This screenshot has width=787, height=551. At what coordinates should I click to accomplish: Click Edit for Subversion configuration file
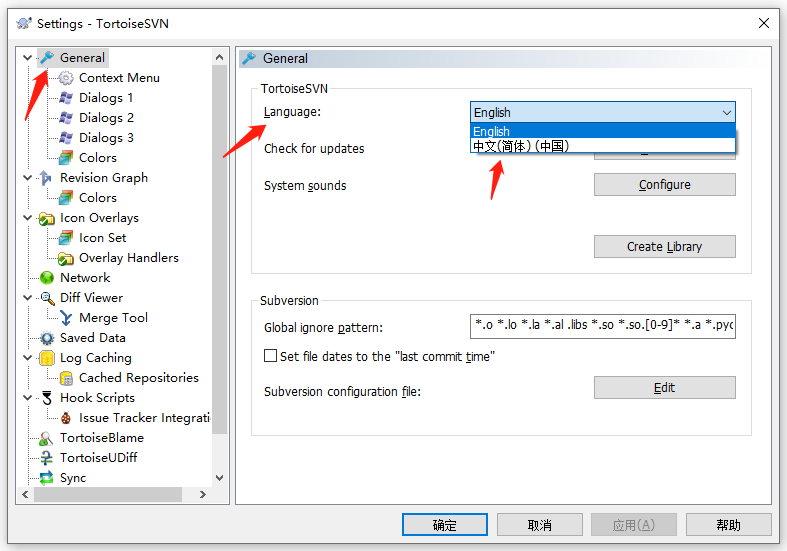[x=665, y=387]
